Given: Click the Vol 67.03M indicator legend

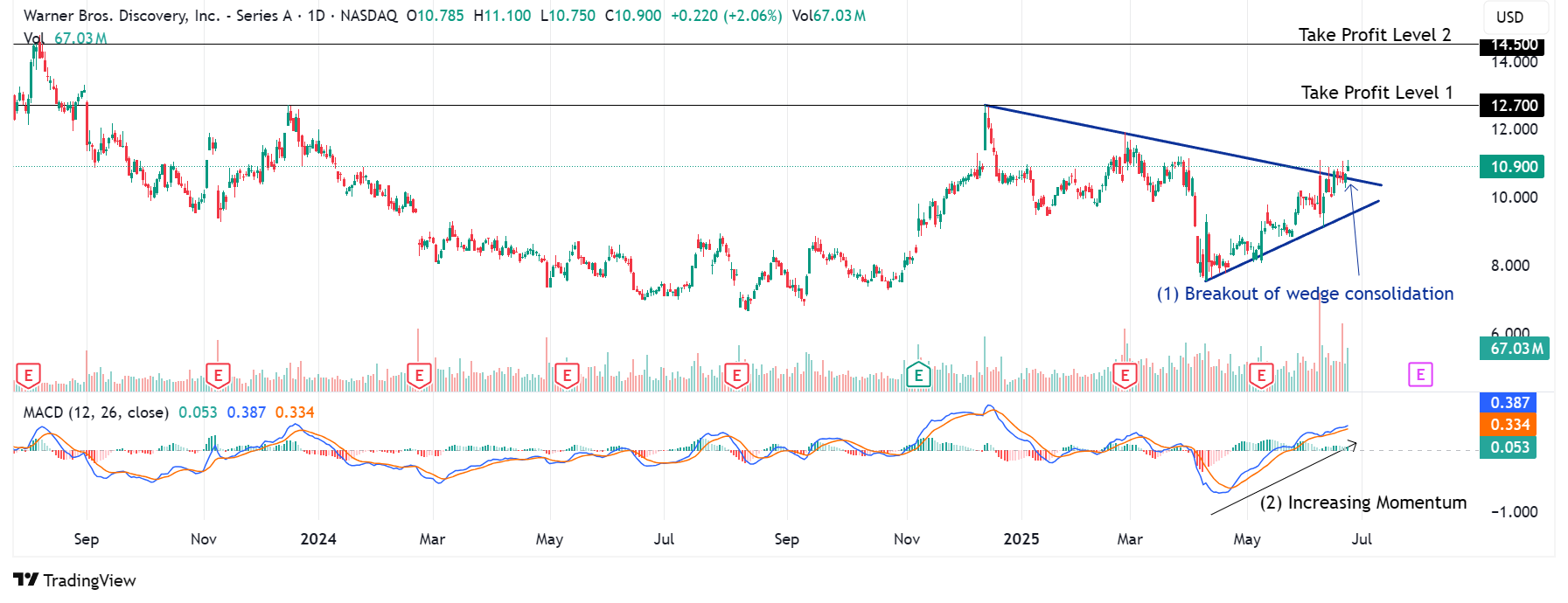Looking at the screenshot, I should point(66,38).
